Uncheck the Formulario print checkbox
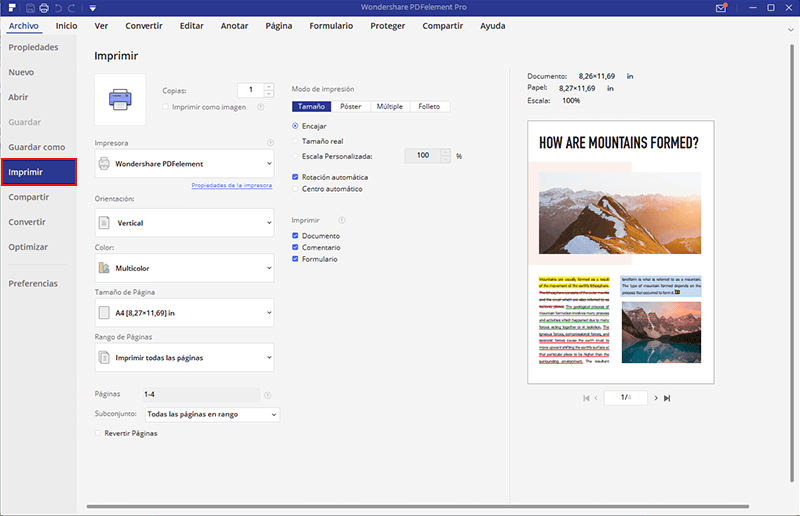800x516 pixels. click(x=295, y=259)
